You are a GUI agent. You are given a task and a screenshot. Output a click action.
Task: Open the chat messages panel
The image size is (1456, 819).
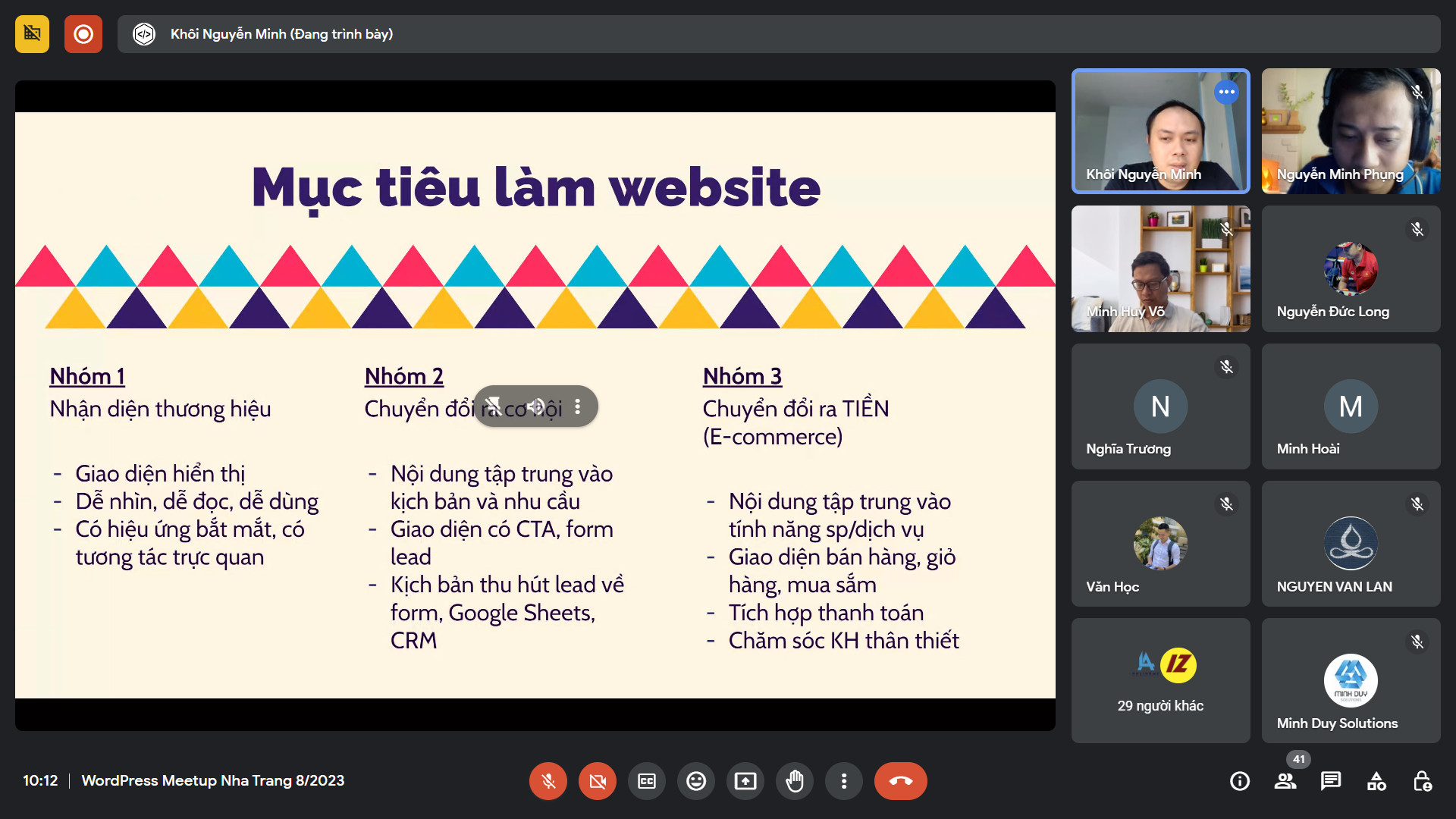click(x=1331, y=781)
